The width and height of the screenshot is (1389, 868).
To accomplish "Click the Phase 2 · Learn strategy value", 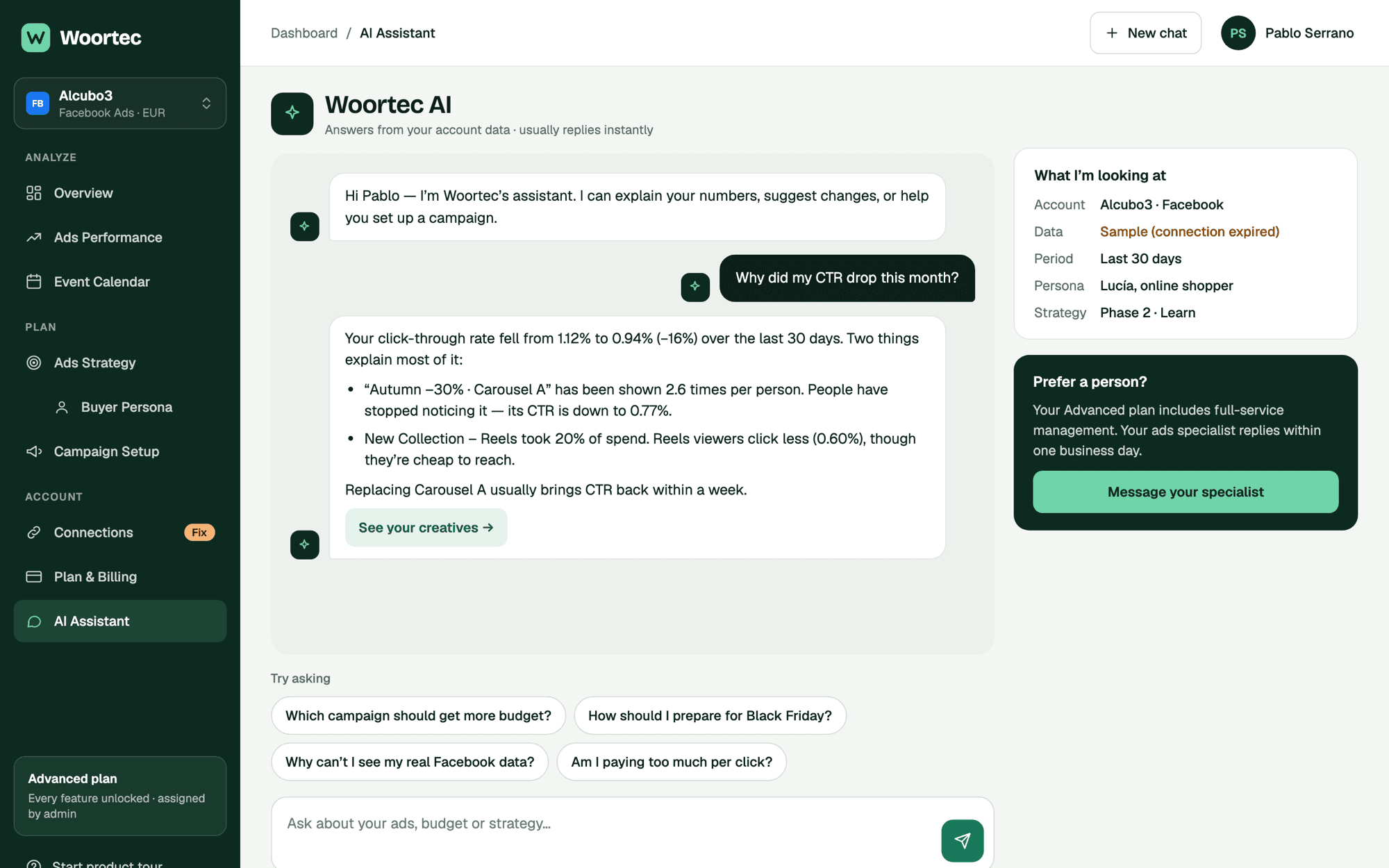I will [1148, 313].
